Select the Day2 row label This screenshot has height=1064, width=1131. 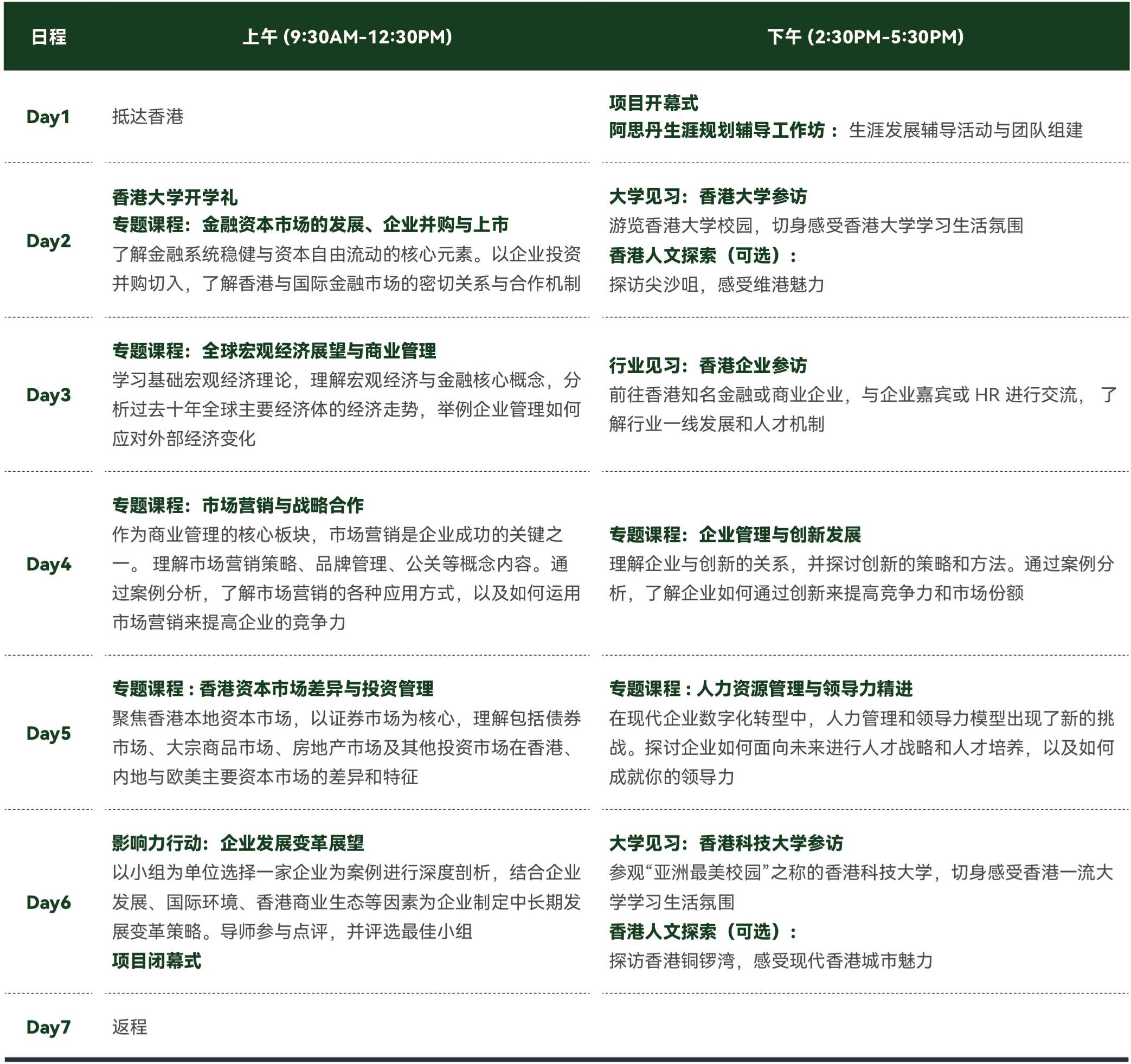pyautogui.click(x=48, y=241)
